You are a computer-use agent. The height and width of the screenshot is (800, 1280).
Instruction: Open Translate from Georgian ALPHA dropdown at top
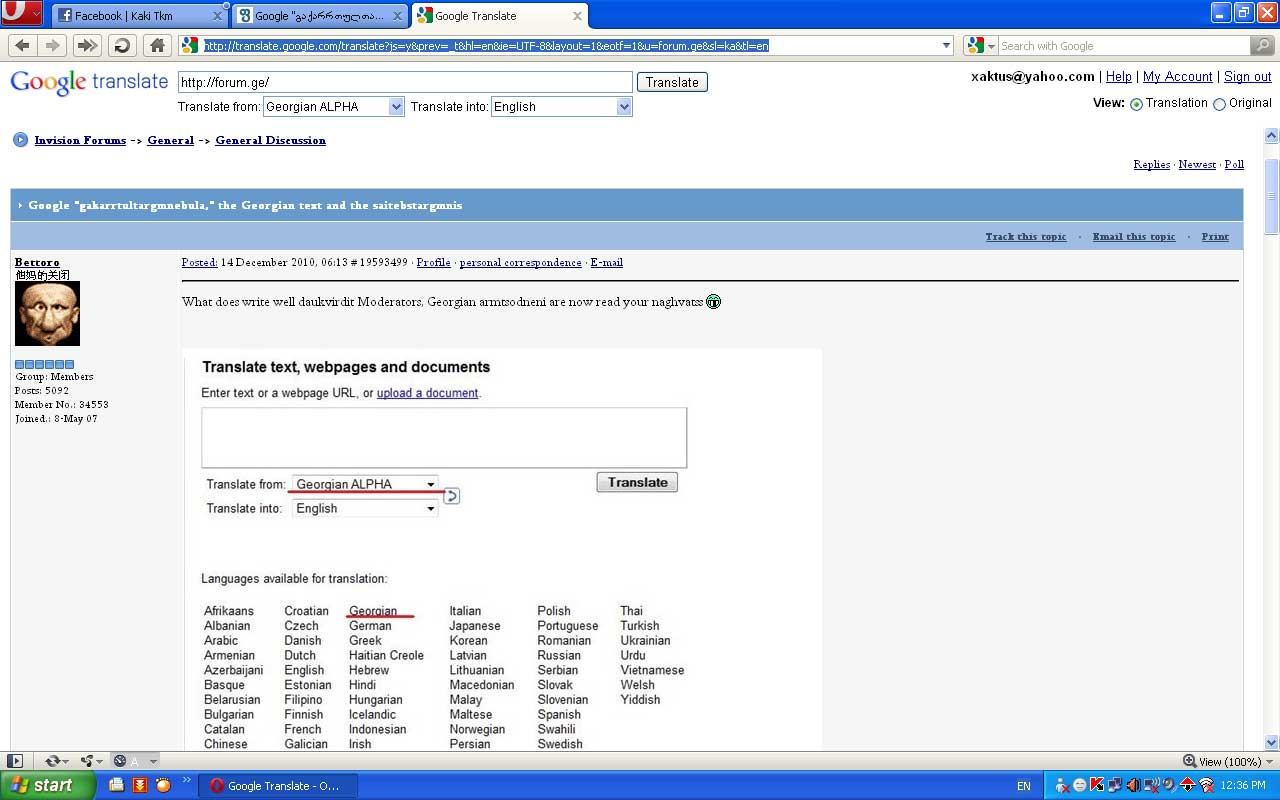[x=334, y=107]
